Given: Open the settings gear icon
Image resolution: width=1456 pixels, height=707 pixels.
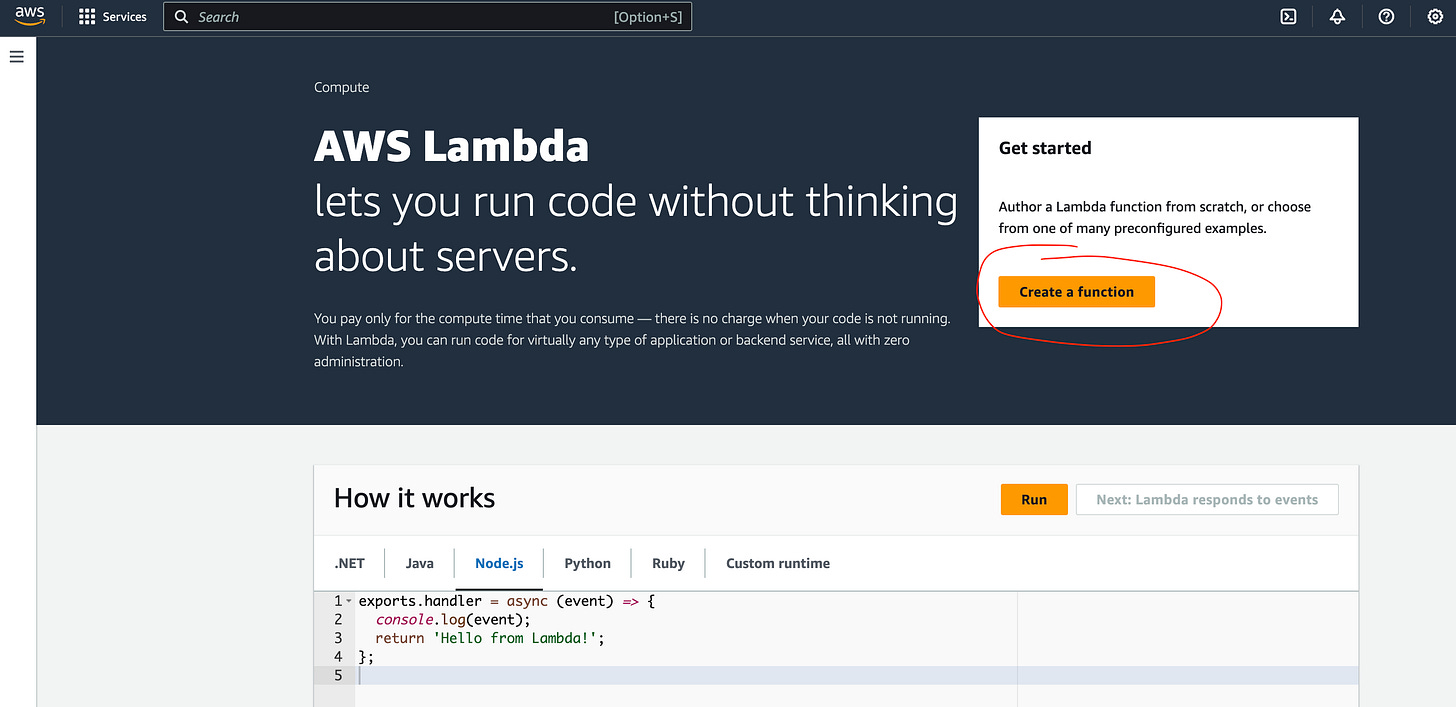Looking at the screenshot, I should pyautogui.click(x=1434, y=17).
